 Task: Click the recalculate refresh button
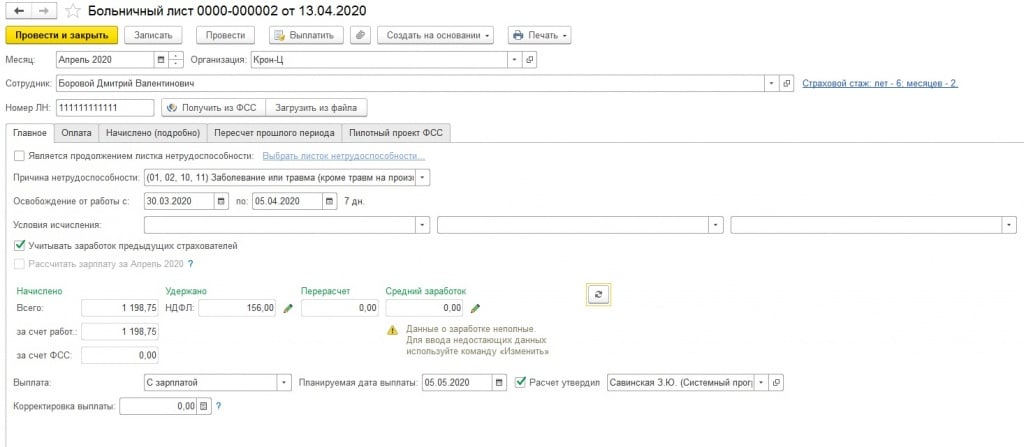(598, 295)
